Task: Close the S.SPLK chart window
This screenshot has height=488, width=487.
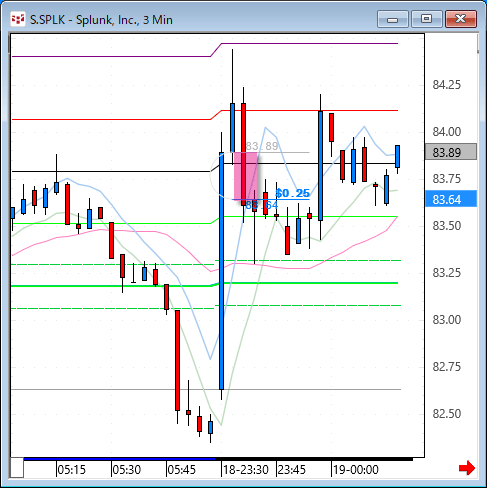Action: click(x=461, y=19)
